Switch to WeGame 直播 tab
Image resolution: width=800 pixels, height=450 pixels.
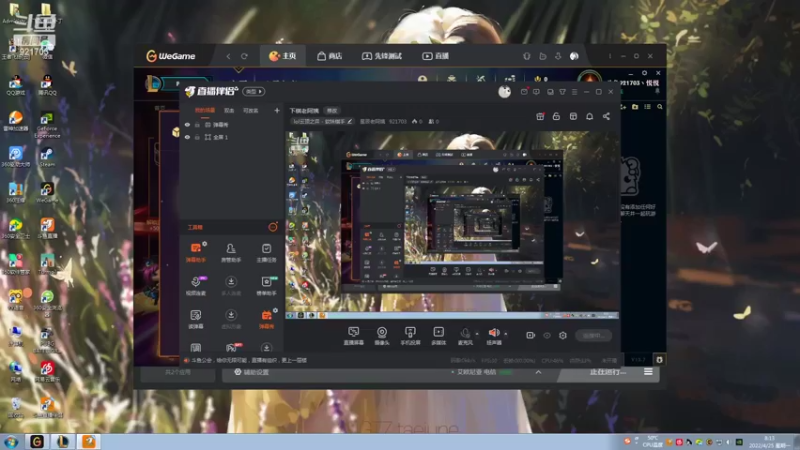[x=436, y=56]
